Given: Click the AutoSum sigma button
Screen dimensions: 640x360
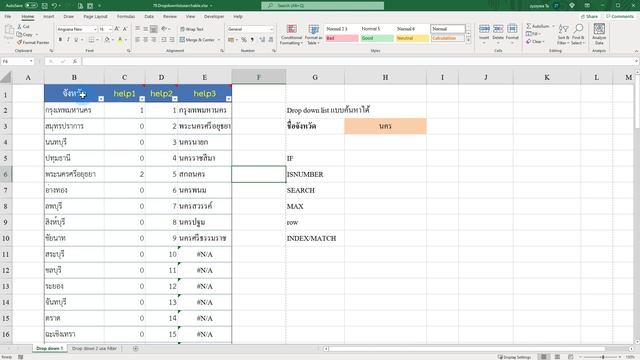Looking at the screenshot, I should 538,26.
